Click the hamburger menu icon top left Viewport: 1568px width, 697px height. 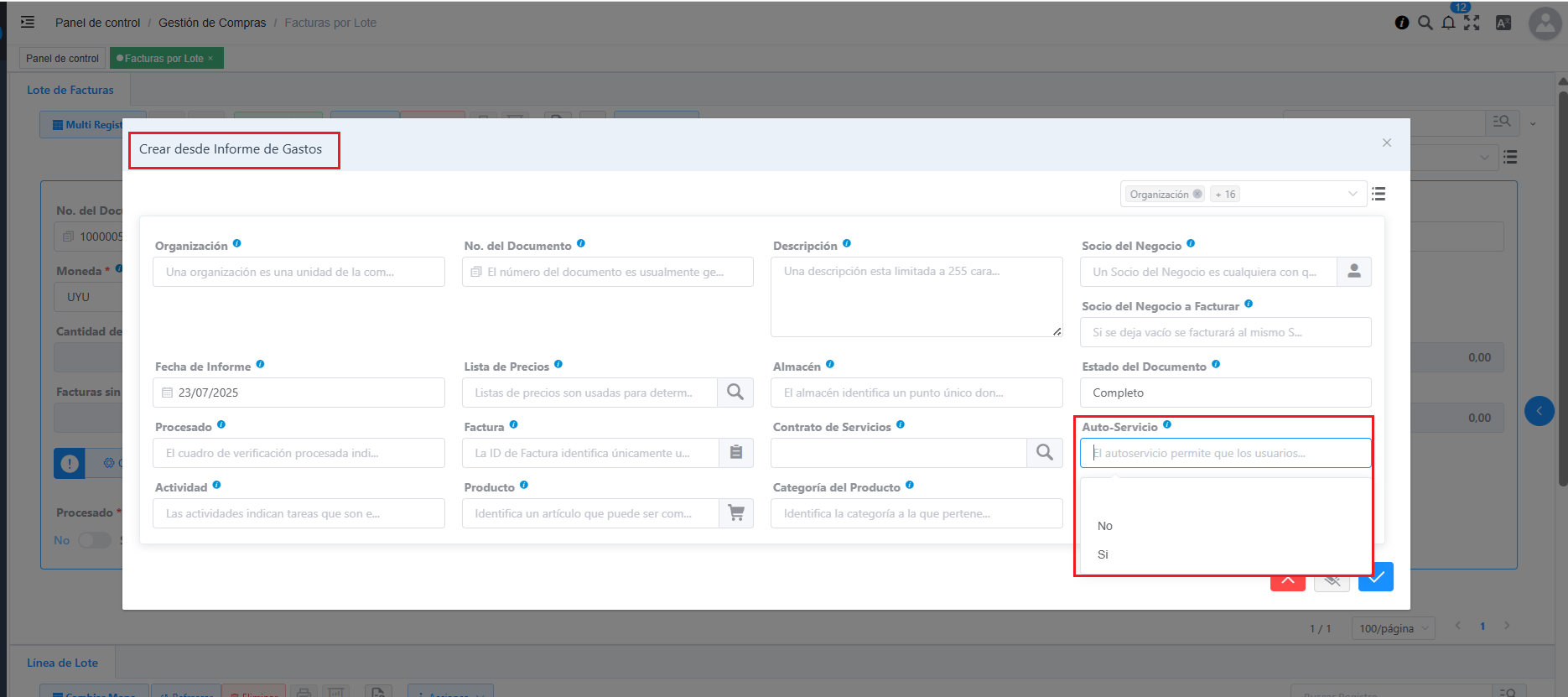pyautogui.click(x=28, y=23)
